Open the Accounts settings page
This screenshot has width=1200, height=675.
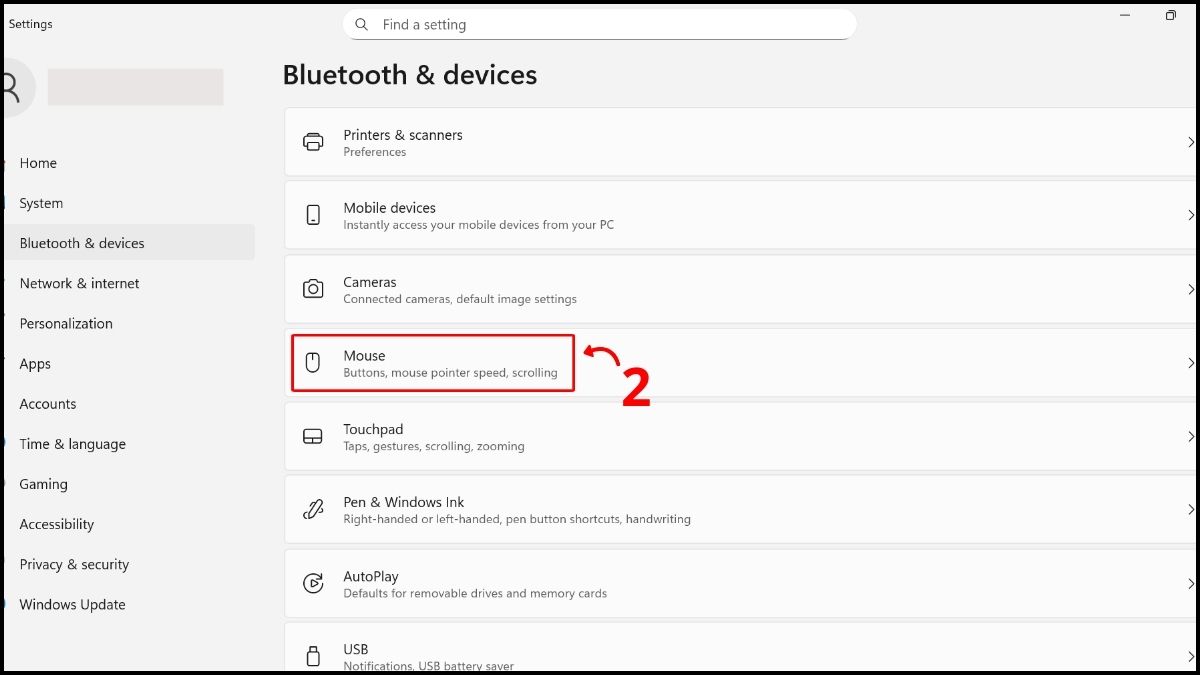[x=47, y=403]
